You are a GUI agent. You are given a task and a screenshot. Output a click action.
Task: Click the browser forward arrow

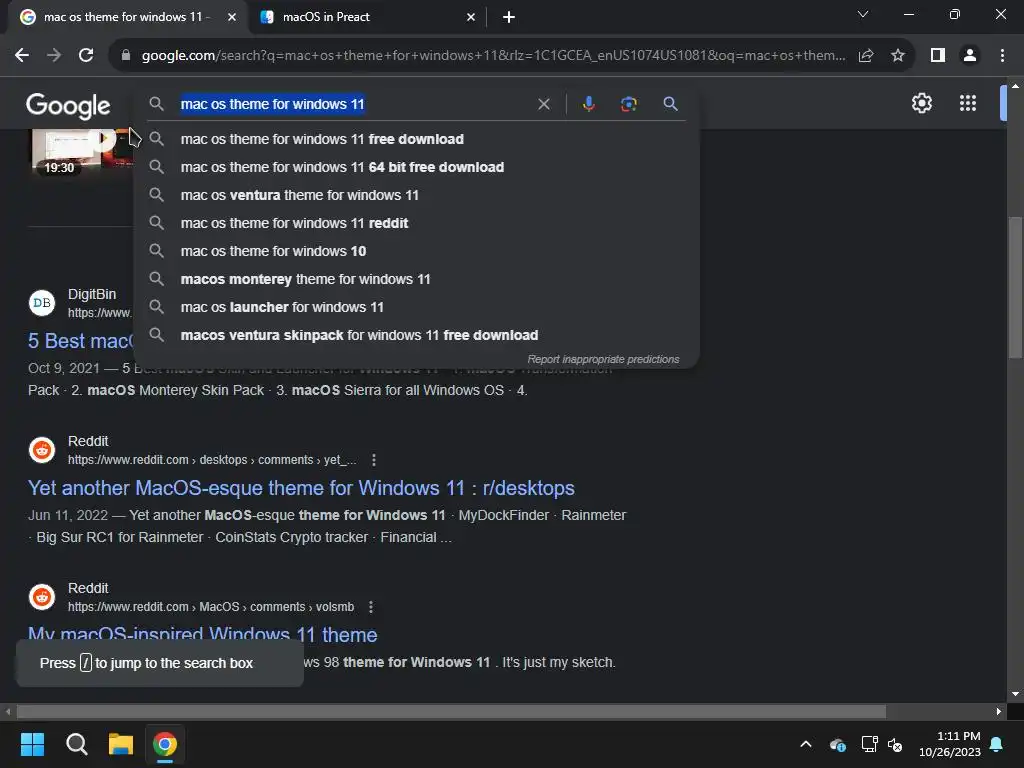54,56
